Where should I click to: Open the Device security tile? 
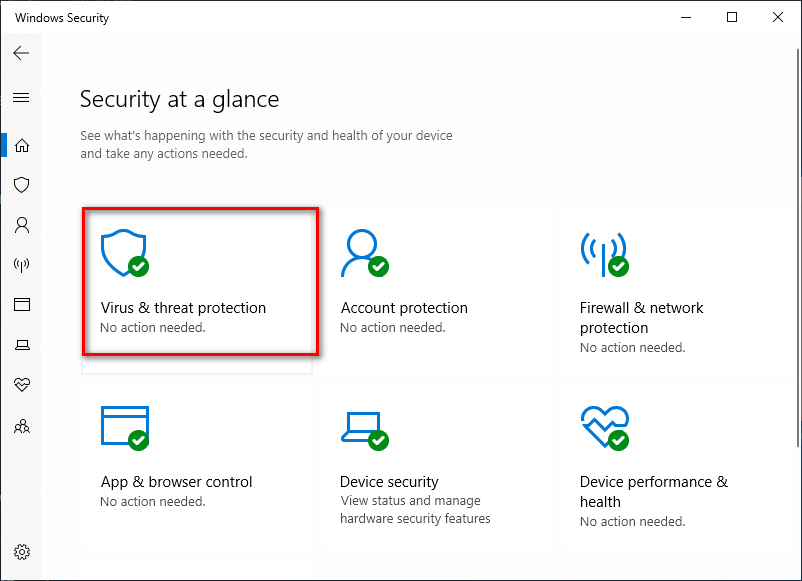coord(436,466)
